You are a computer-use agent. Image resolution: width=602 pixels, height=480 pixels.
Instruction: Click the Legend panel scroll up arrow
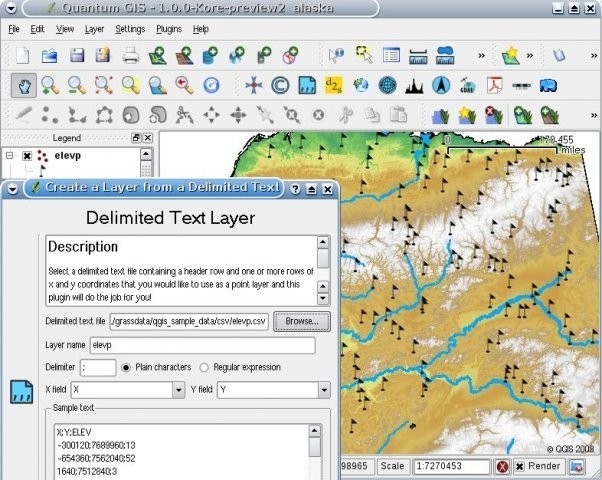(146, 154)
